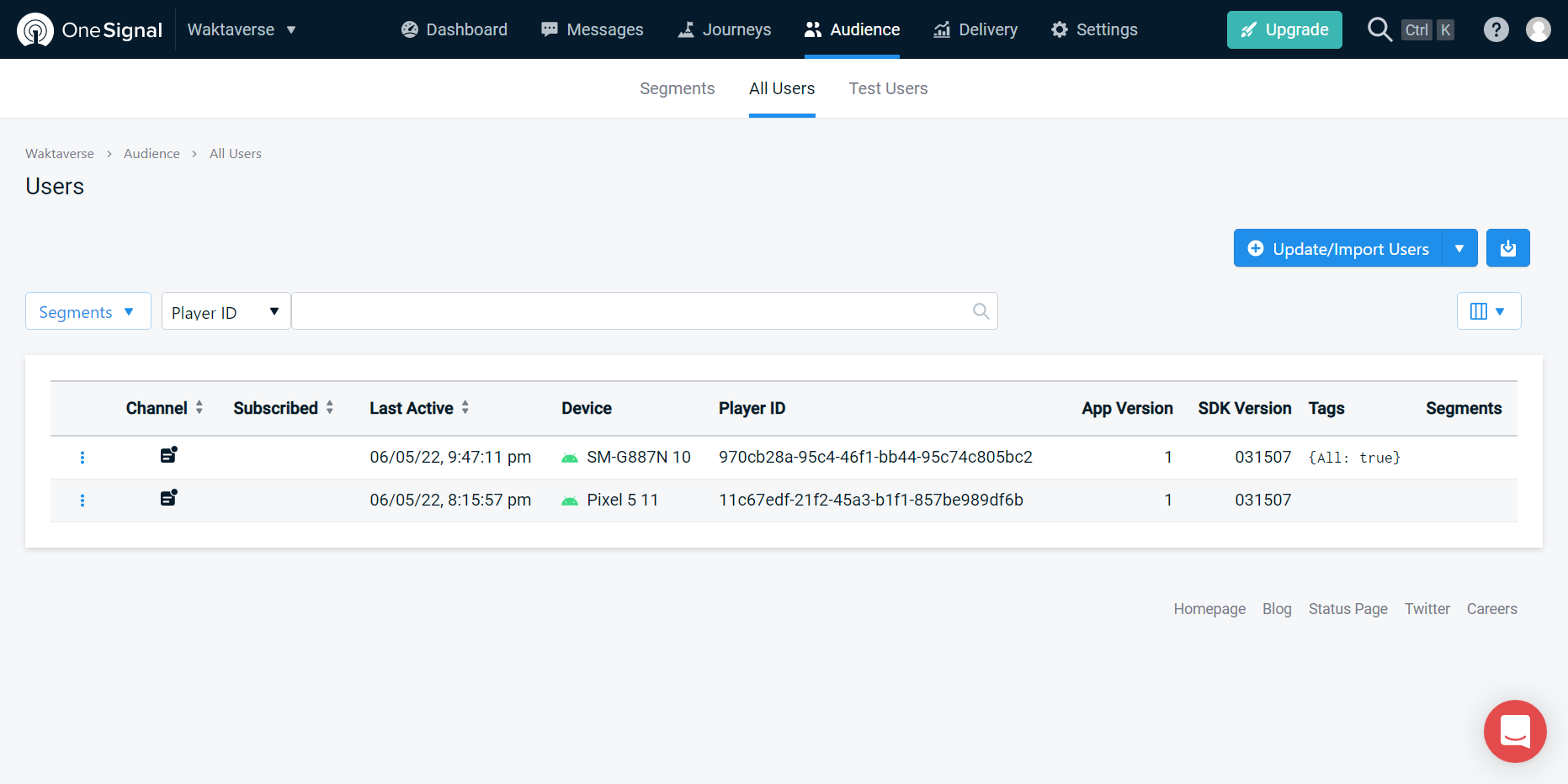
Task: Open the column visibility selector dropdown
Action: point(1489,311)
